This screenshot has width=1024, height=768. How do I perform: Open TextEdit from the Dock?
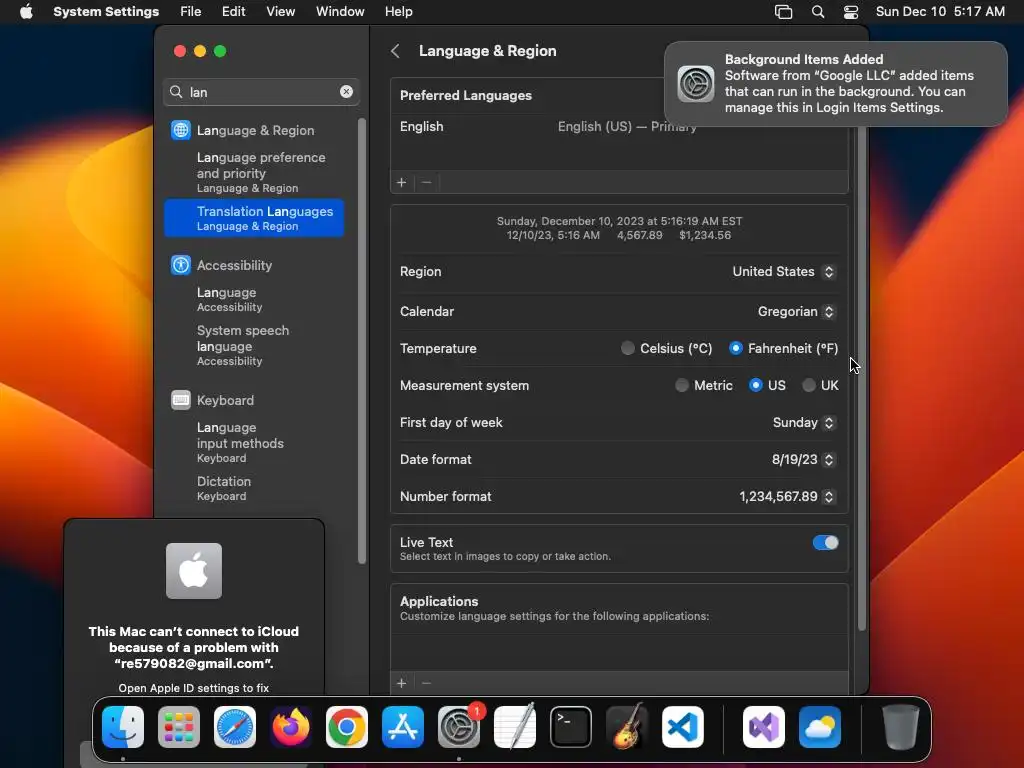click(515, 727)
